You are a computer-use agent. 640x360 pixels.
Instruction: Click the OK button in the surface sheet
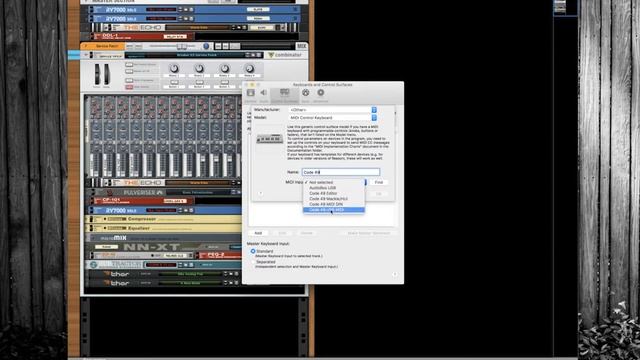379,194
